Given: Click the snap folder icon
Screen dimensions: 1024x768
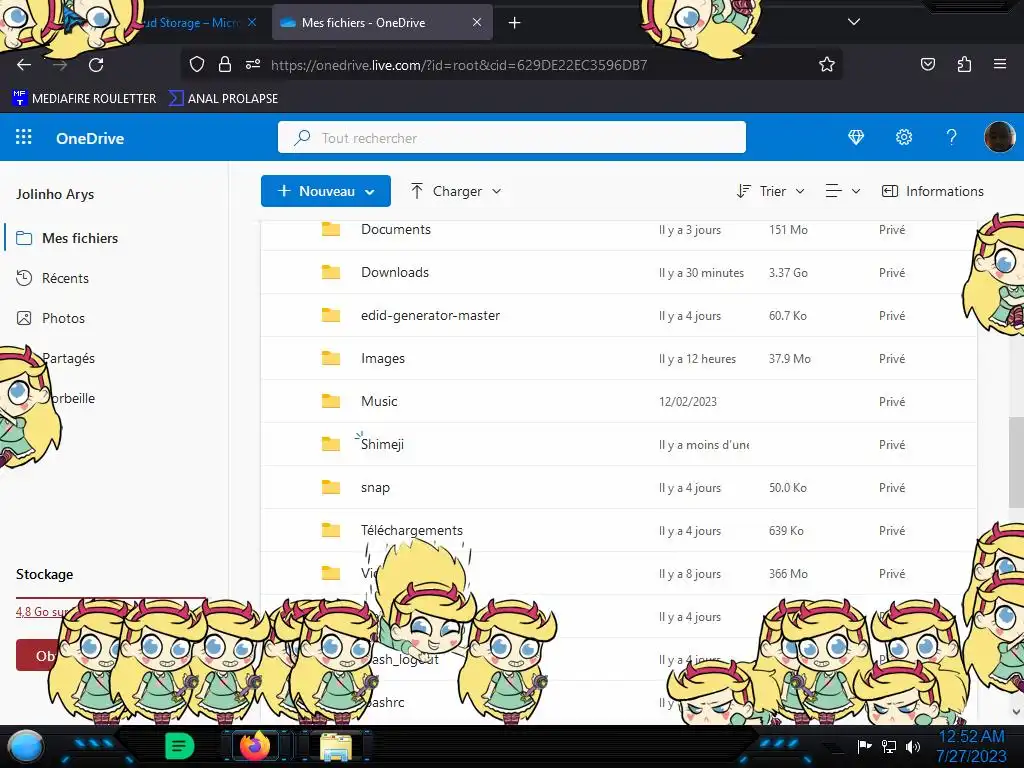Looking at the screenshot, I should pos(331,487).
